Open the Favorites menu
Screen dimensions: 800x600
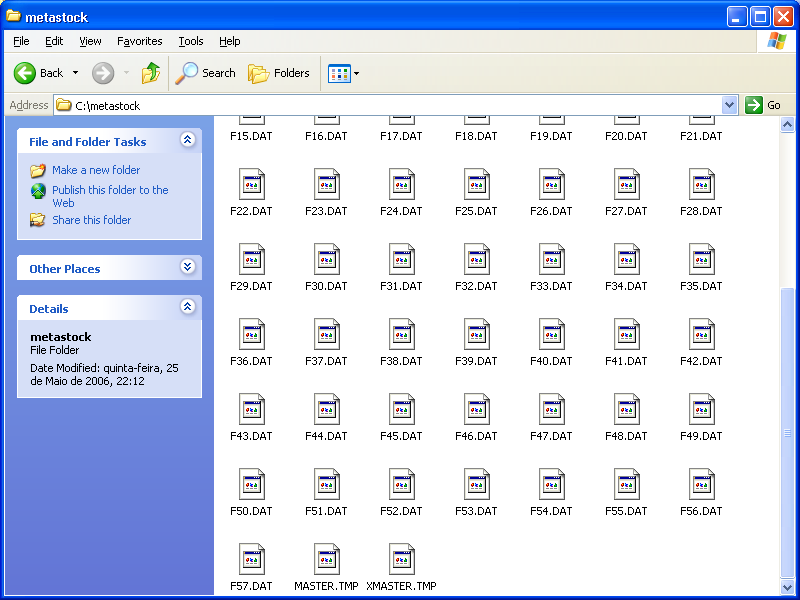[x=139, y=41]
